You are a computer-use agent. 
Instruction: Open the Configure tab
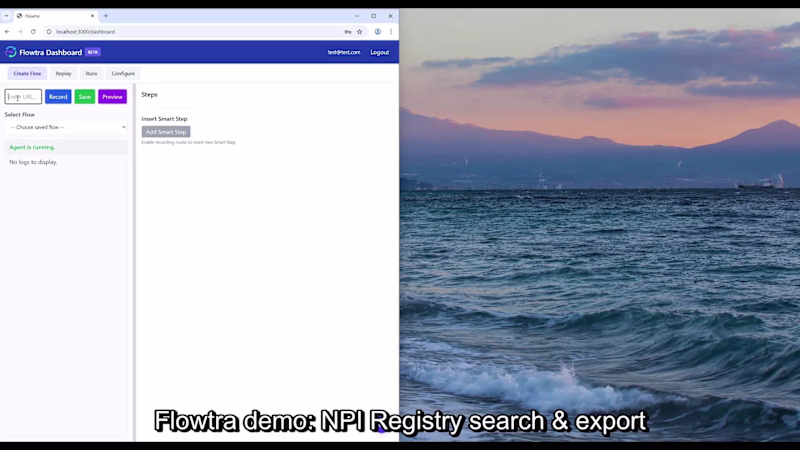point(123,73)
